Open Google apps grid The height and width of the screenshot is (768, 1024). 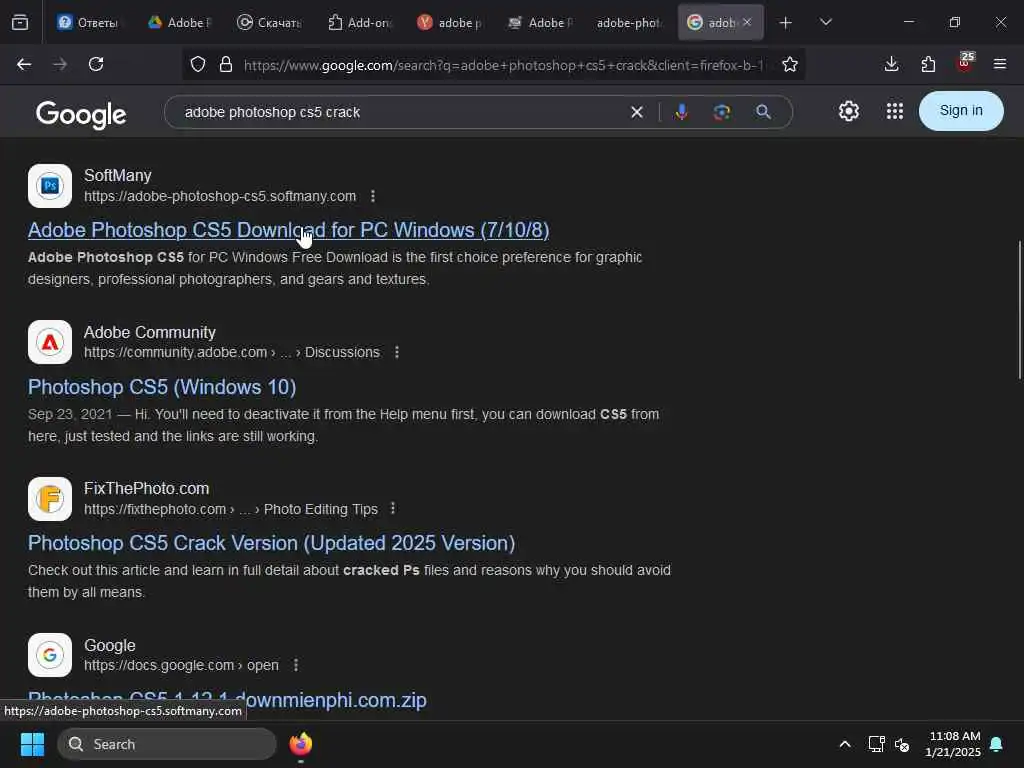[895, 111]
